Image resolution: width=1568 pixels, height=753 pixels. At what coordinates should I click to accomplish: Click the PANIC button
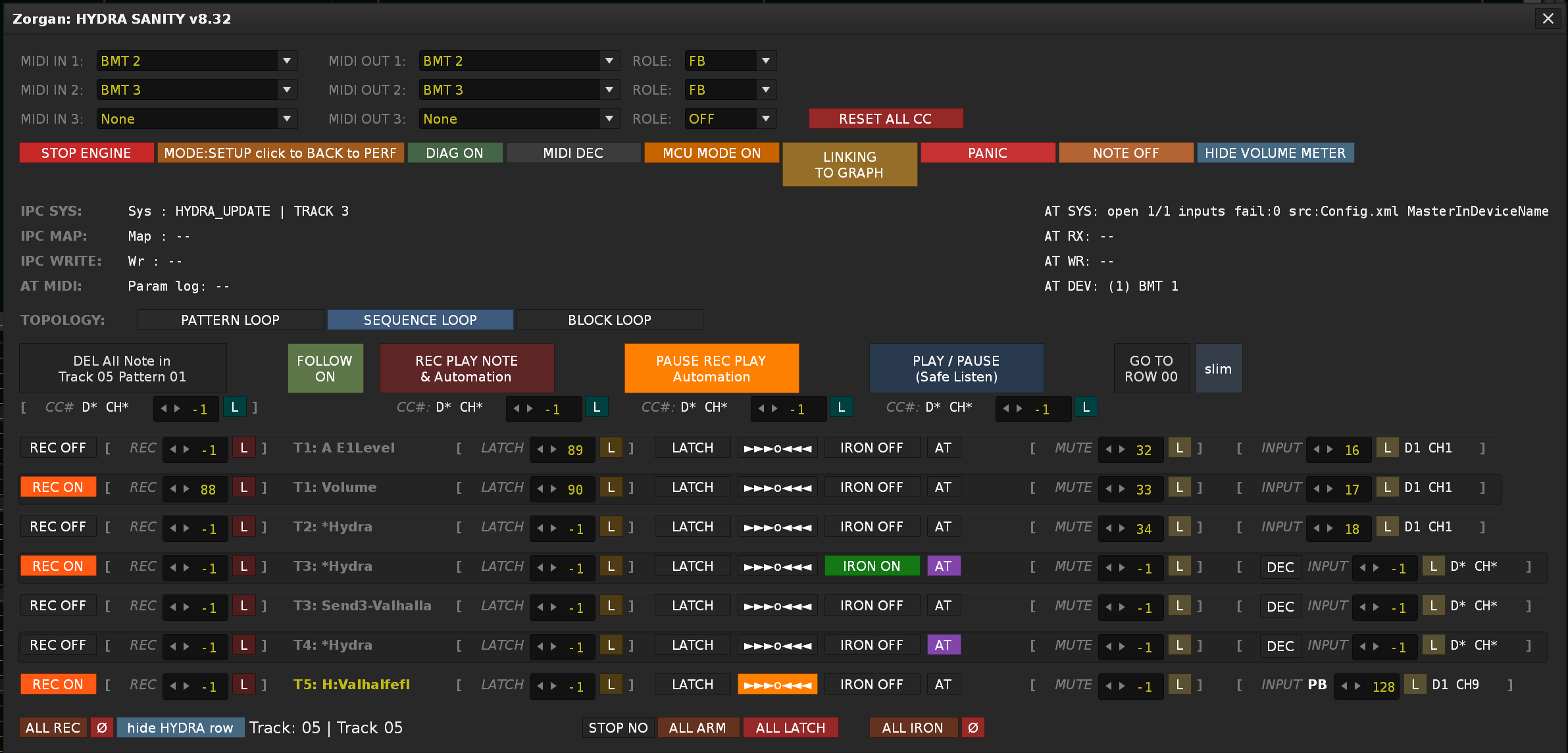click(988, 153)
